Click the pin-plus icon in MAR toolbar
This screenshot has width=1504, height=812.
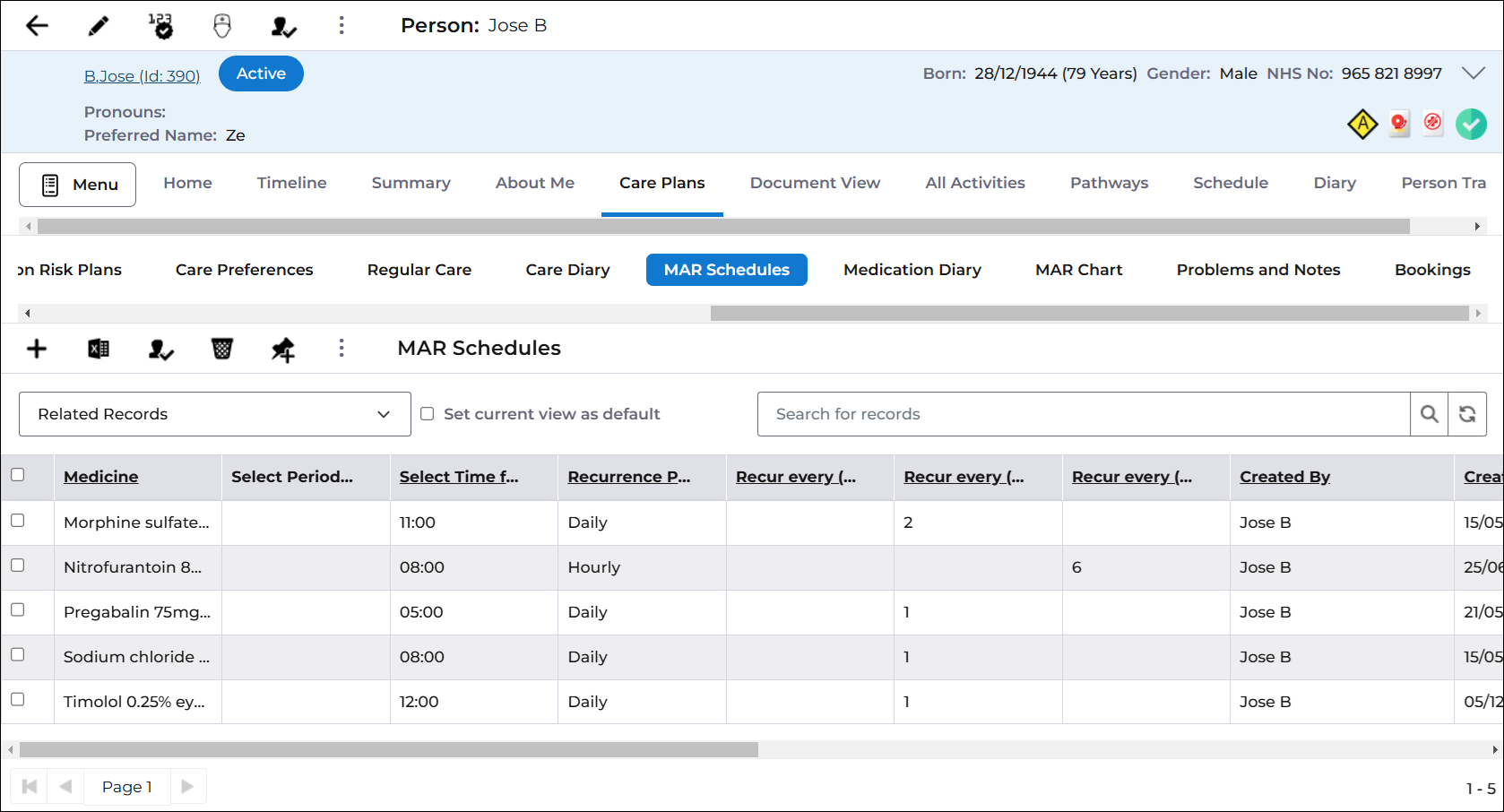283,350
